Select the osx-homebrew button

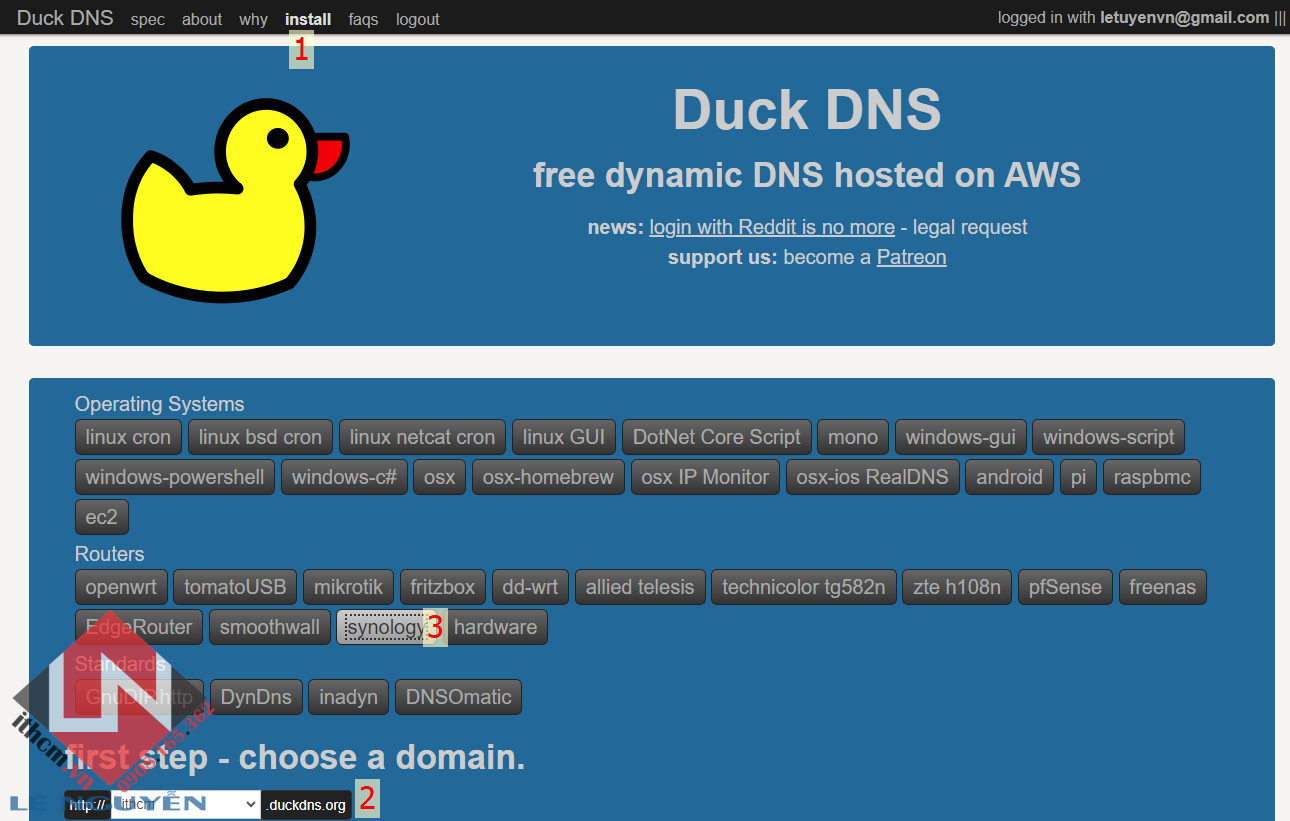tap(548, 477)
